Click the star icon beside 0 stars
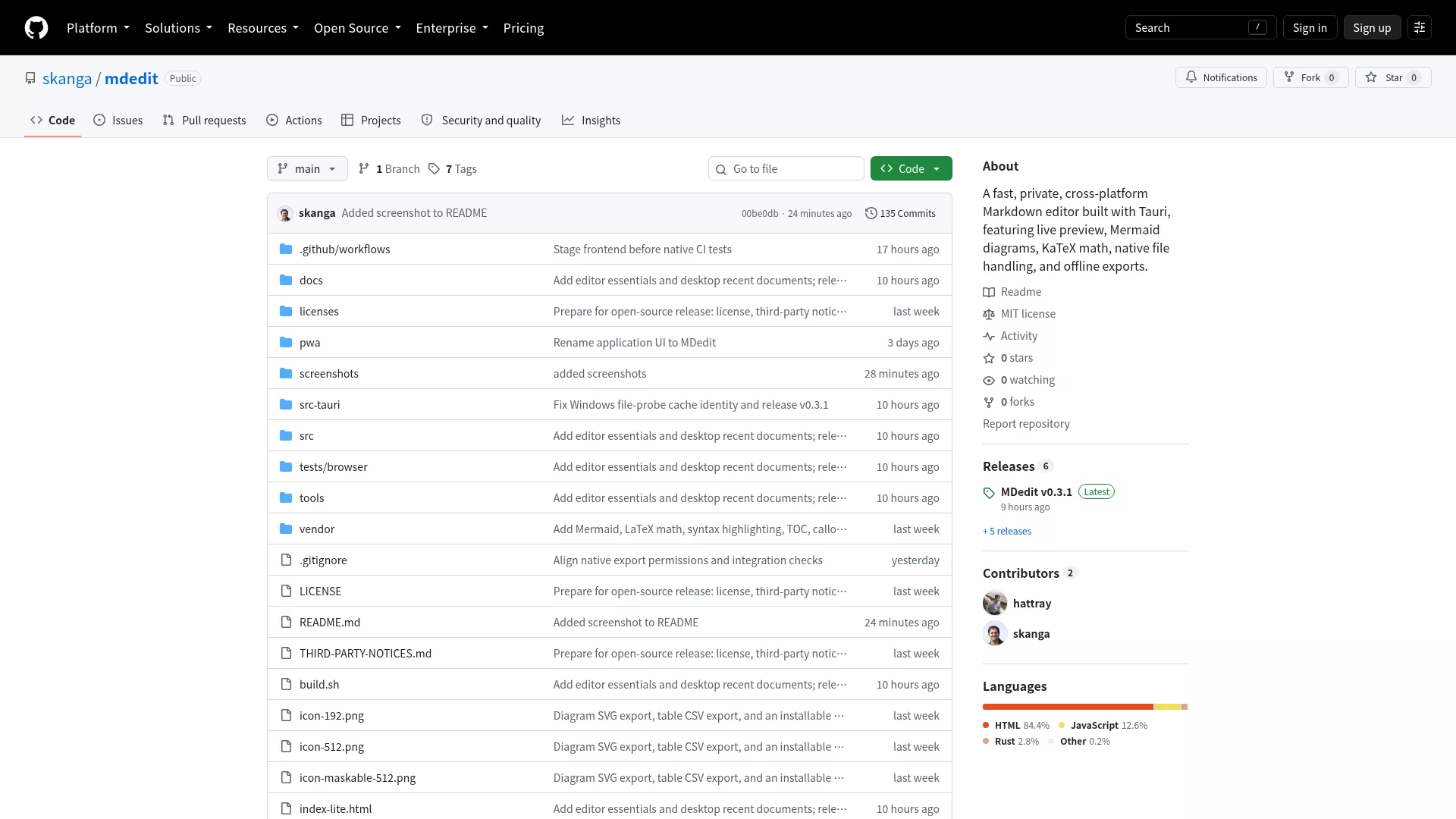Screen dimensions: 1456x819 pos(989,359)
